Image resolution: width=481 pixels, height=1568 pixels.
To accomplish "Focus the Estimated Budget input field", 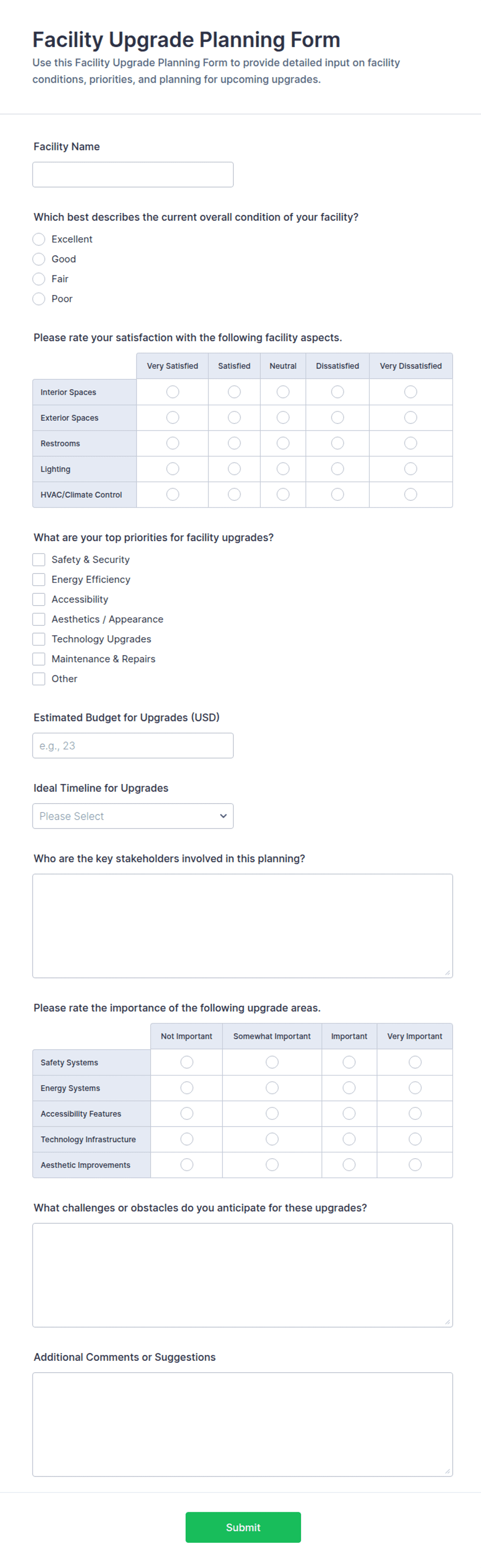I will click(133, 746).
